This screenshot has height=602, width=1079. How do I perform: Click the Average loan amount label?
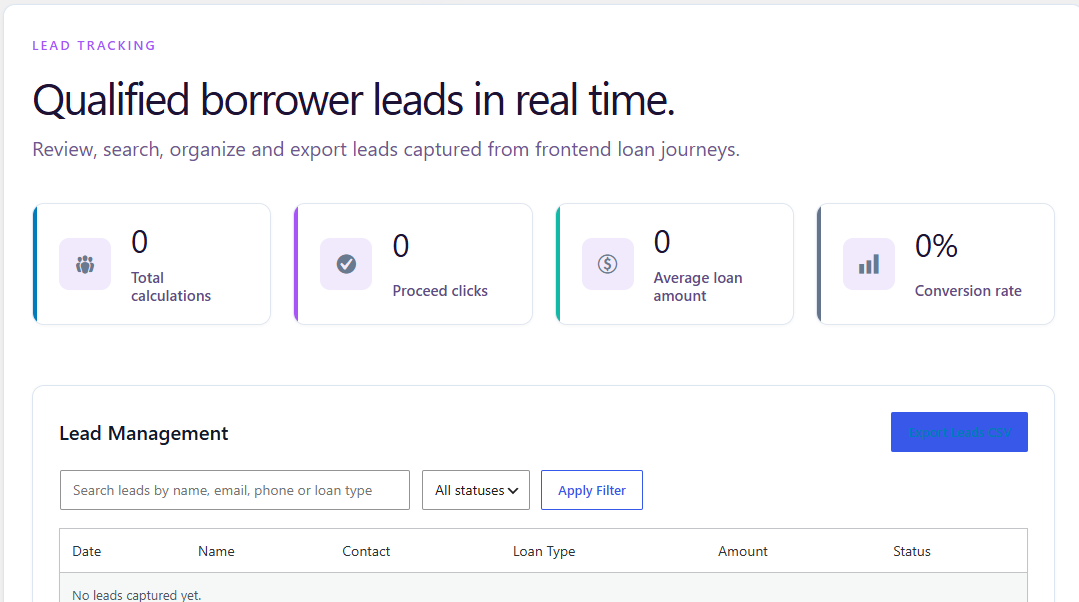coord(698,287)
